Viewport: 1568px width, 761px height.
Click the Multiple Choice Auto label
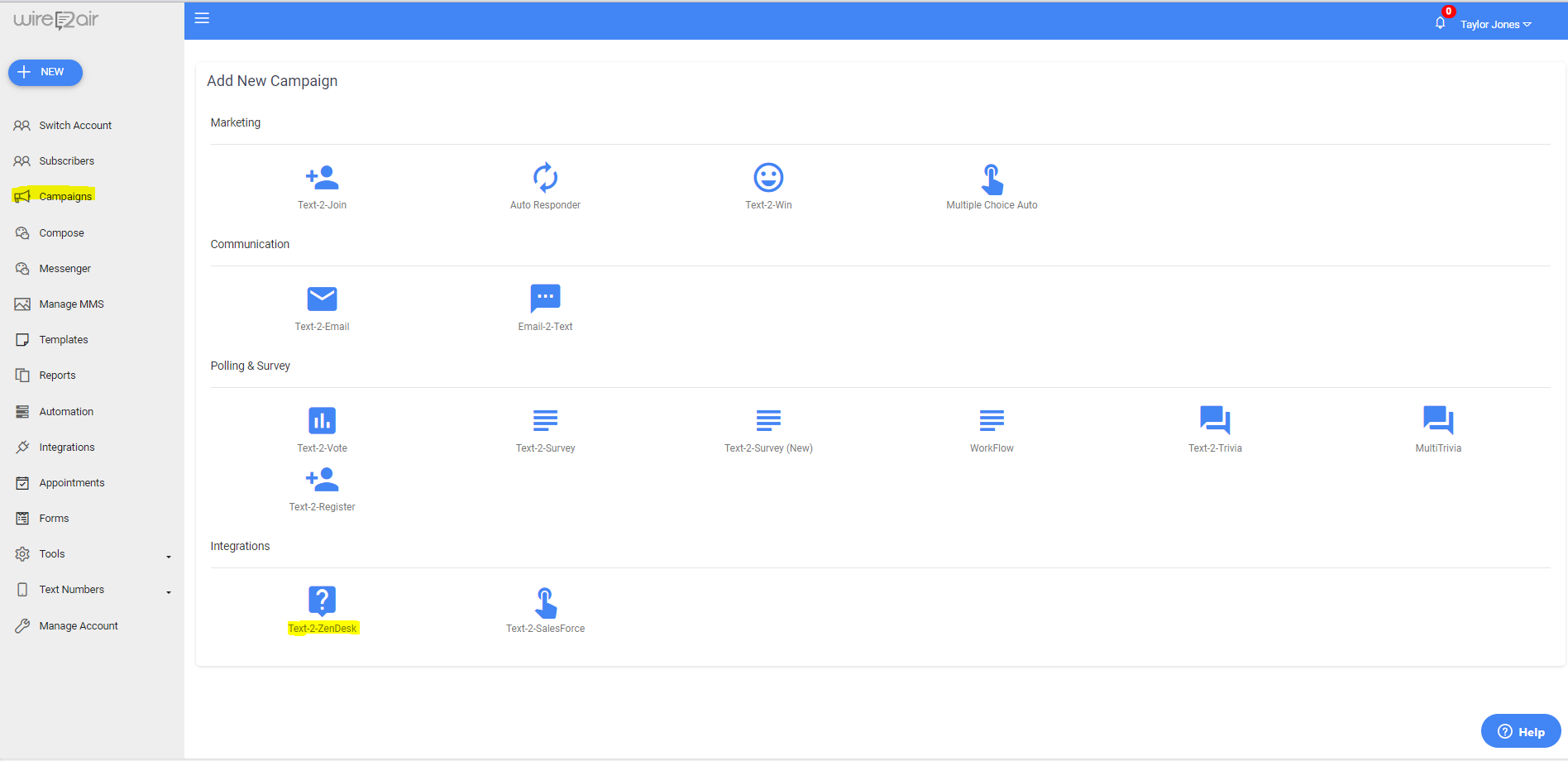pos(992,205)
